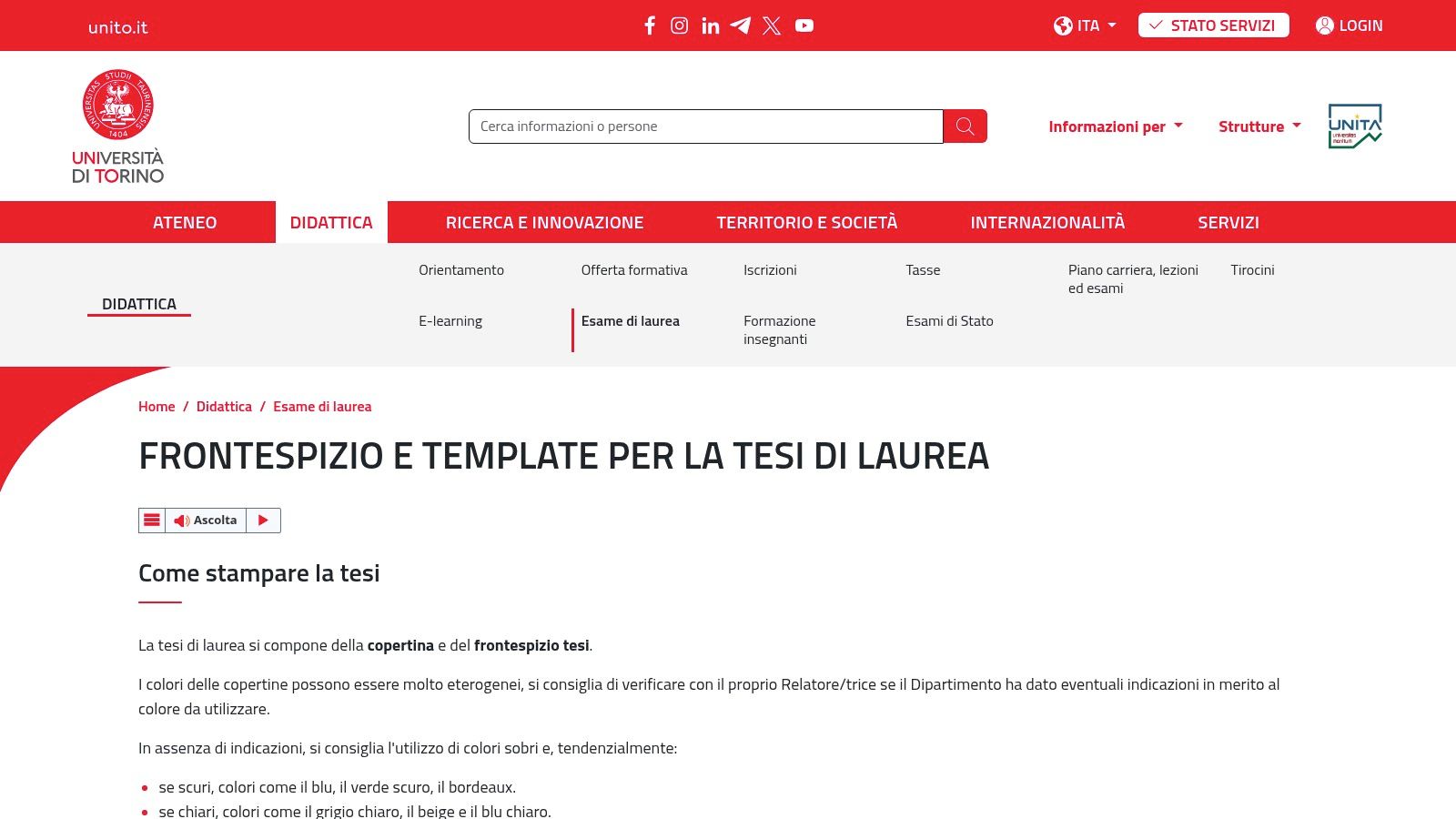Open the LinkedIn social icon
Viewport: 1456px width, 819px height.
[x=711, y=25]
